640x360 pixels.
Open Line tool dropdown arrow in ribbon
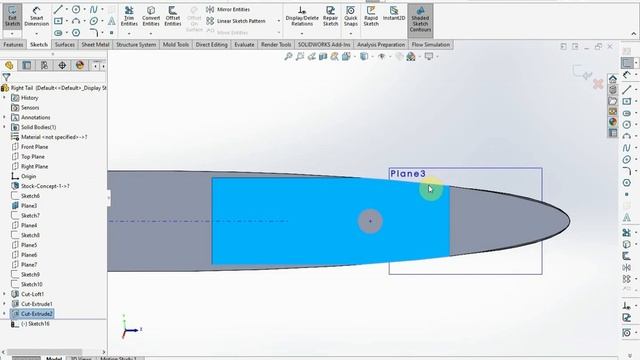[67, 9]
